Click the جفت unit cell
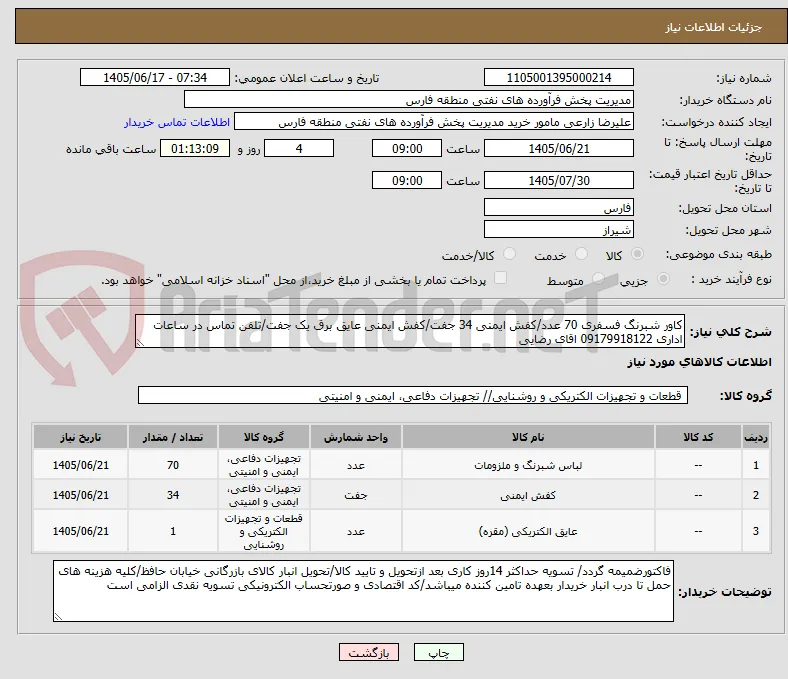The width and height of the screenshot is (788, 679). click(355, 496)
